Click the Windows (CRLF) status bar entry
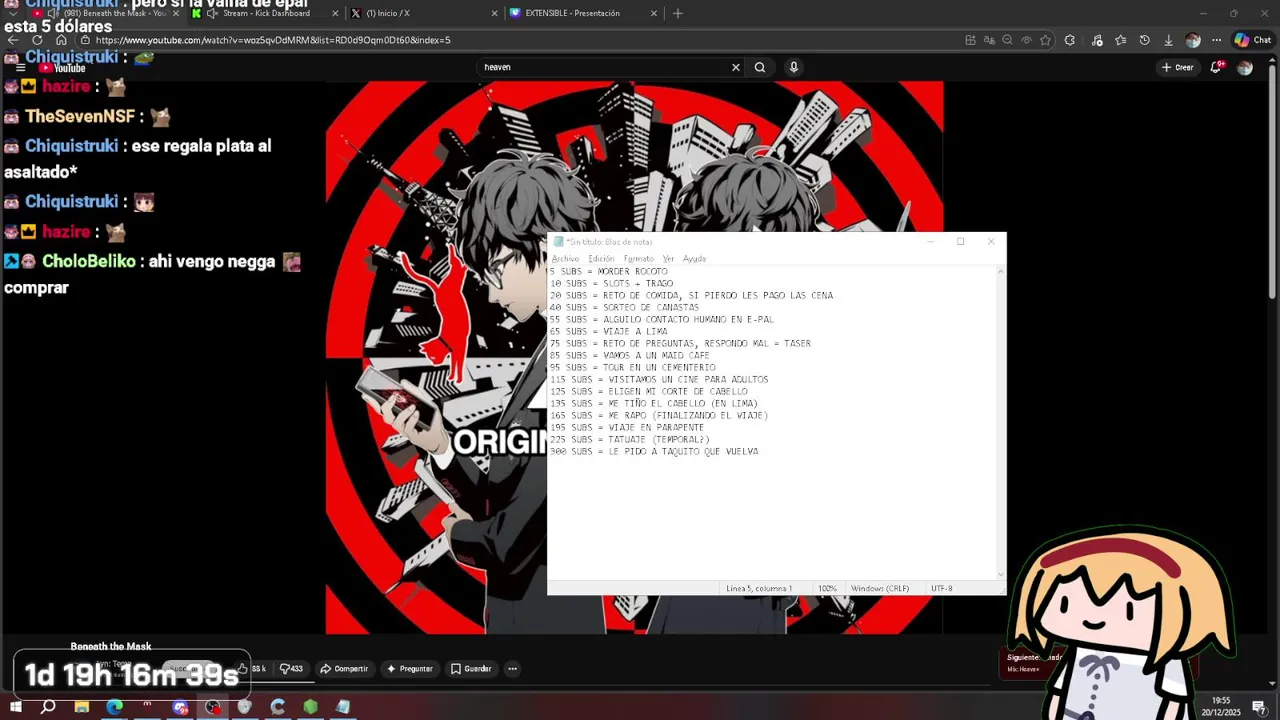Viewport: 1280px width, 720px height. pos(880,588)
